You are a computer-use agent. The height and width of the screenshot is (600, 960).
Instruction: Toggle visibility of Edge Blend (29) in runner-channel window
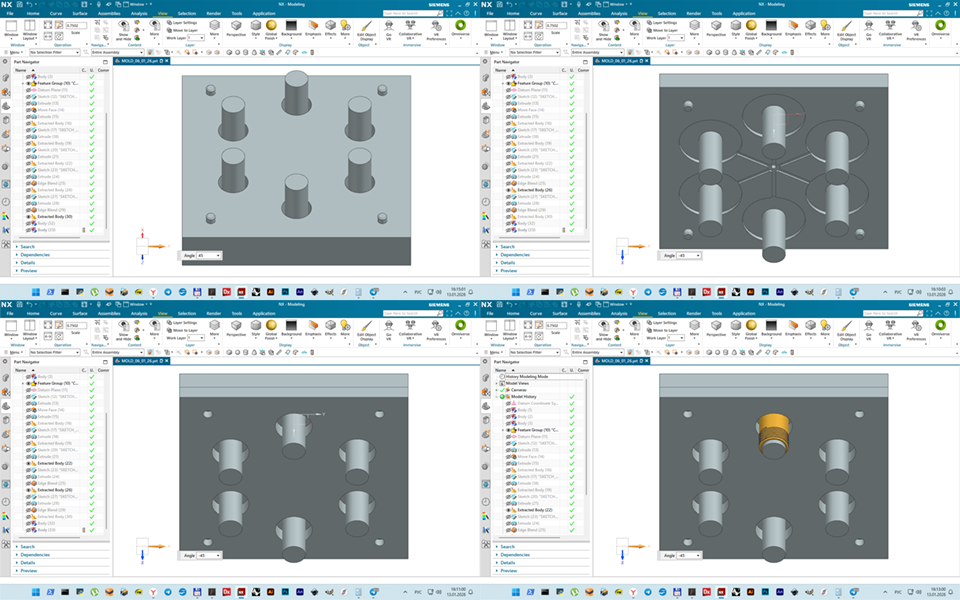tap(508, 210)
